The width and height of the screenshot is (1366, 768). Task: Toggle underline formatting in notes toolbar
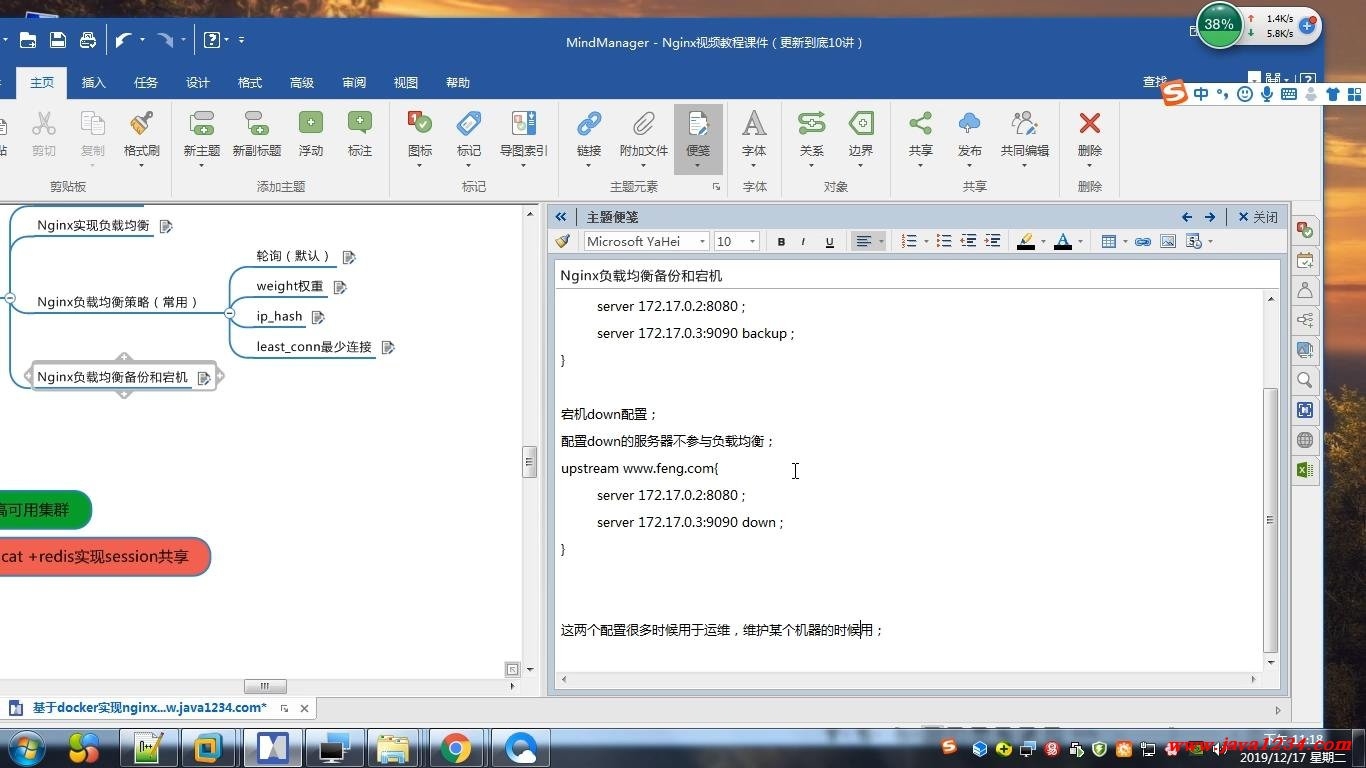tap(829, 241)
